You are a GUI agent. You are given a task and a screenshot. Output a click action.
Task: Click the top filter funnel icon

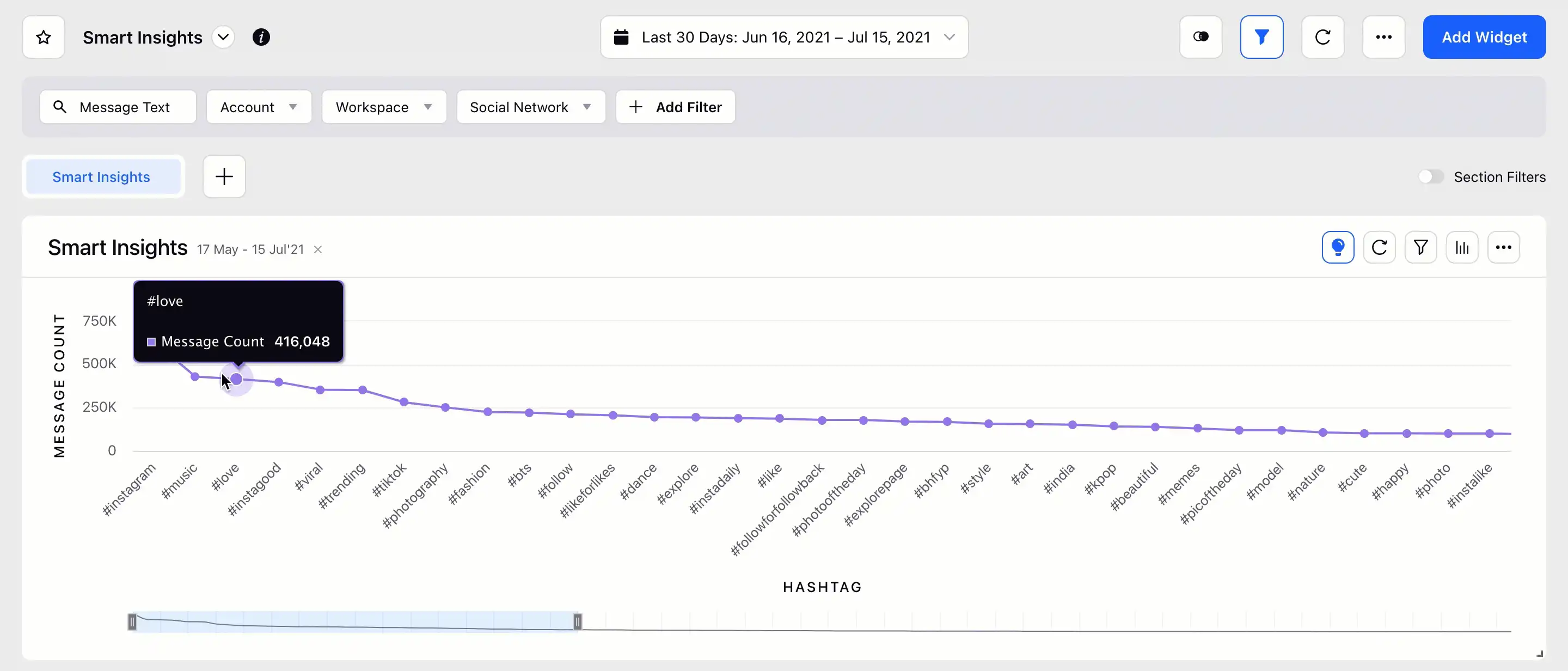coord(1261,37)
